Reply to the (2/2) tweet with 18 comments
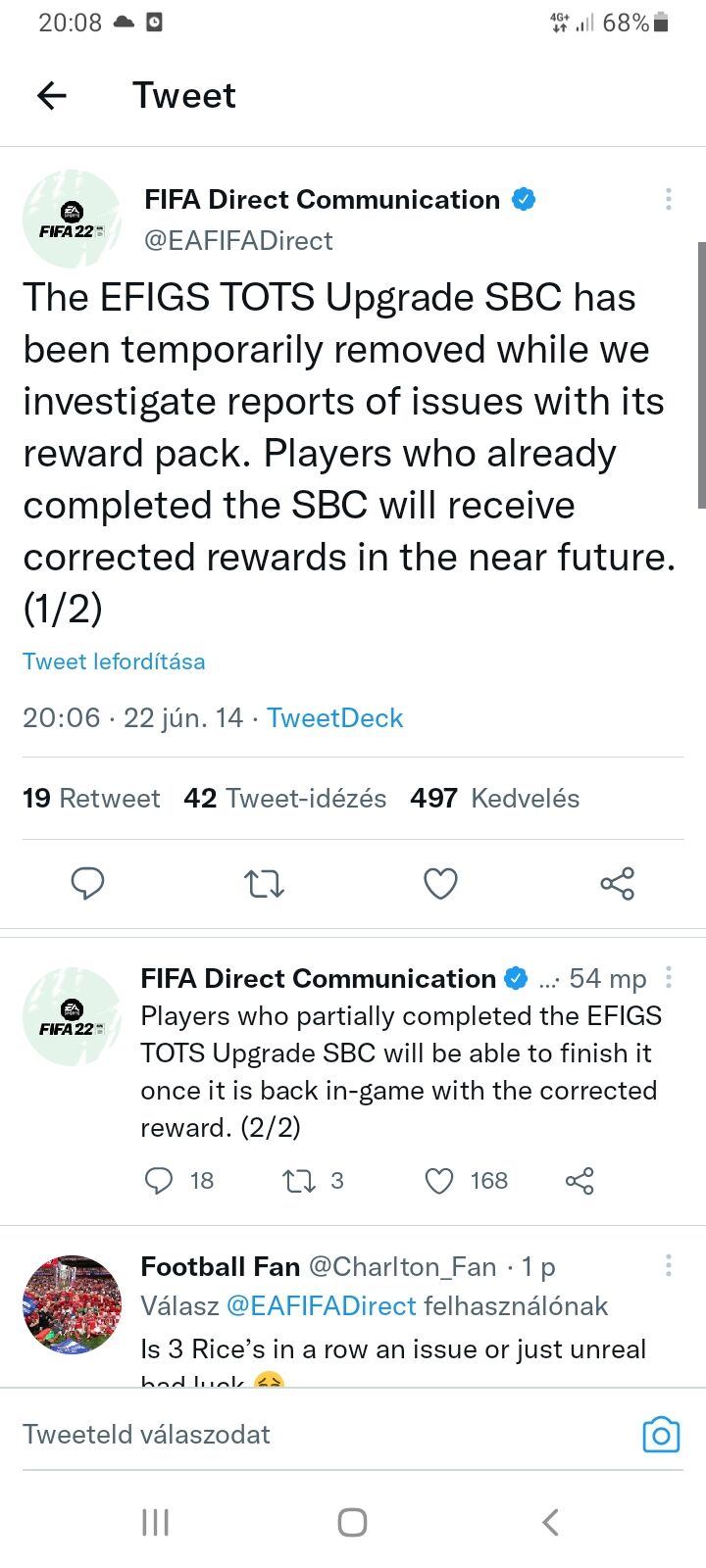The image size is (706, 1568). [159, 1181]
